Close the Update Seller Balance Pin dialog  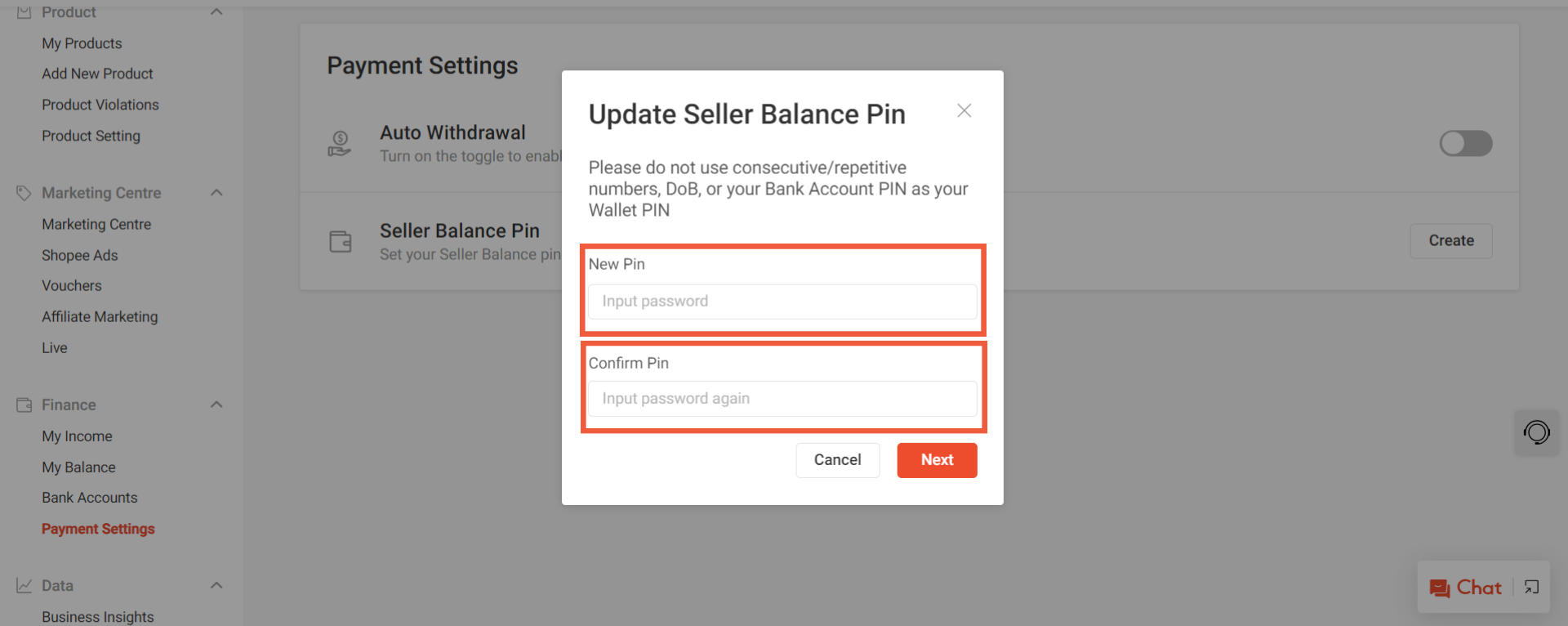coord(964,110)
